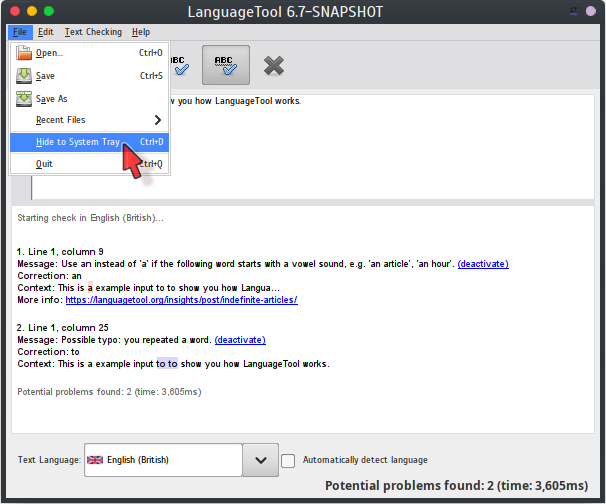This screenshot has width=606, height=504.
Task: Click '2. Line 1, column 25' result heading
Action: 63,328
